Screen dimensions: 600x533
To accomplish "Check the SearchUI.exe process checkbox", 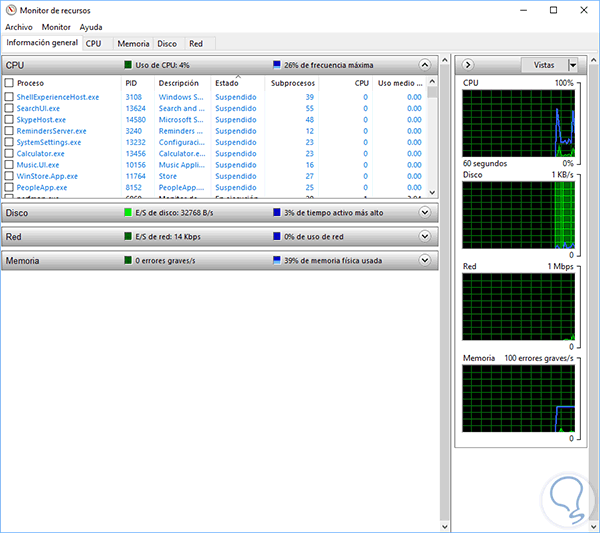I will click(x=9, y=108).
